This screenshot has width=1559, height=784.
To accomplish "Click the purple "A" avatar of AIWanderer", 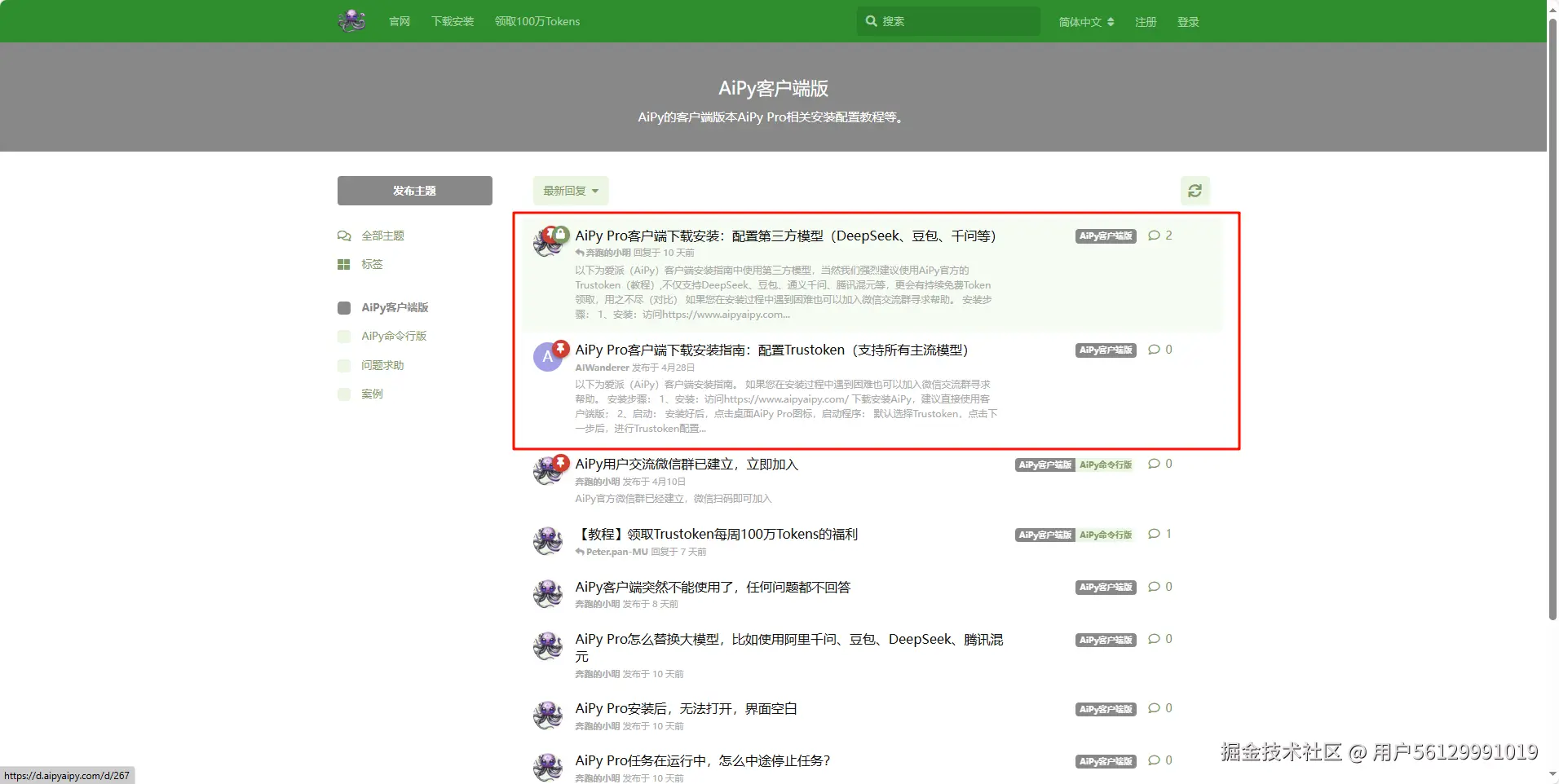I will (x=547, y=357).
